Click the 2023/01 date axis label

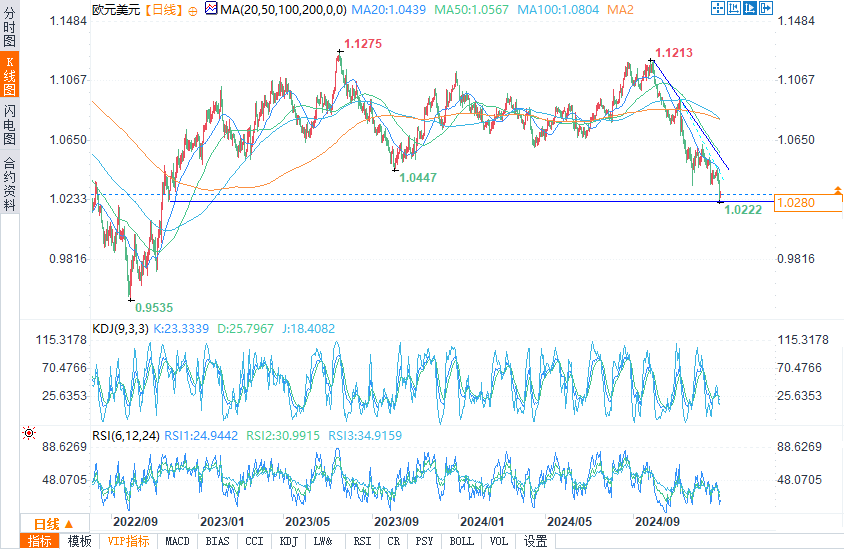point(222,522)
